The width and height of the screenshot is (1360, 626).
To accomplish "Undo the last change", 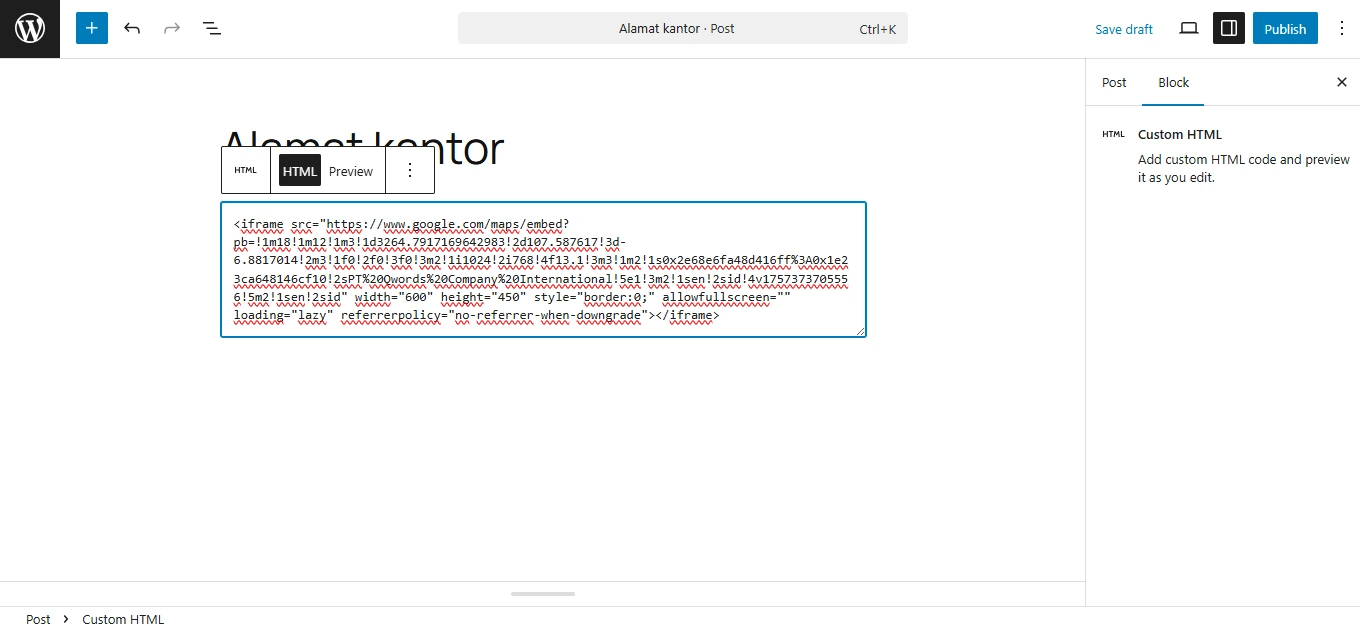I will point(132,28).
